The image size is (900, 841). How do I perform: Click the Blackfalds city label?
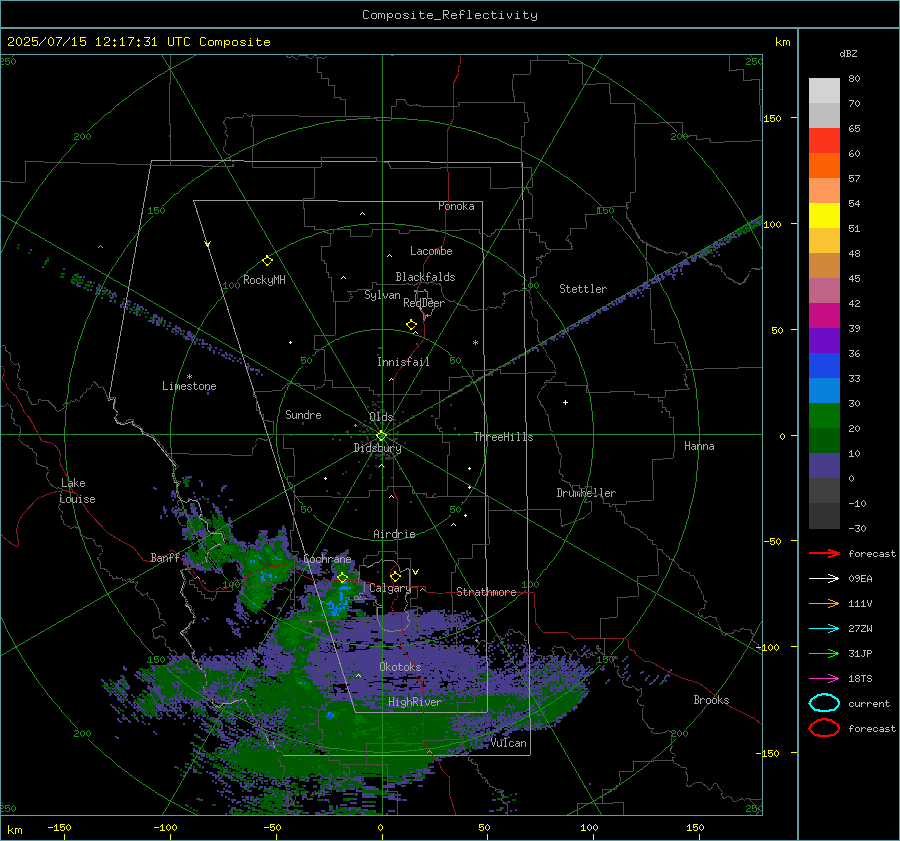tap(425, 277)
